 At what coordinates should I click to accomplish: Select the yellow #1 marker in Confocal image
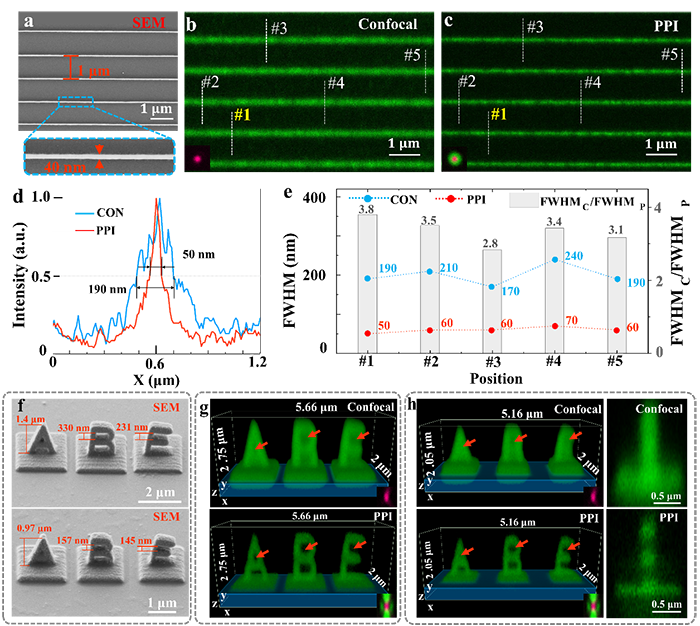[x=241, y=116]
